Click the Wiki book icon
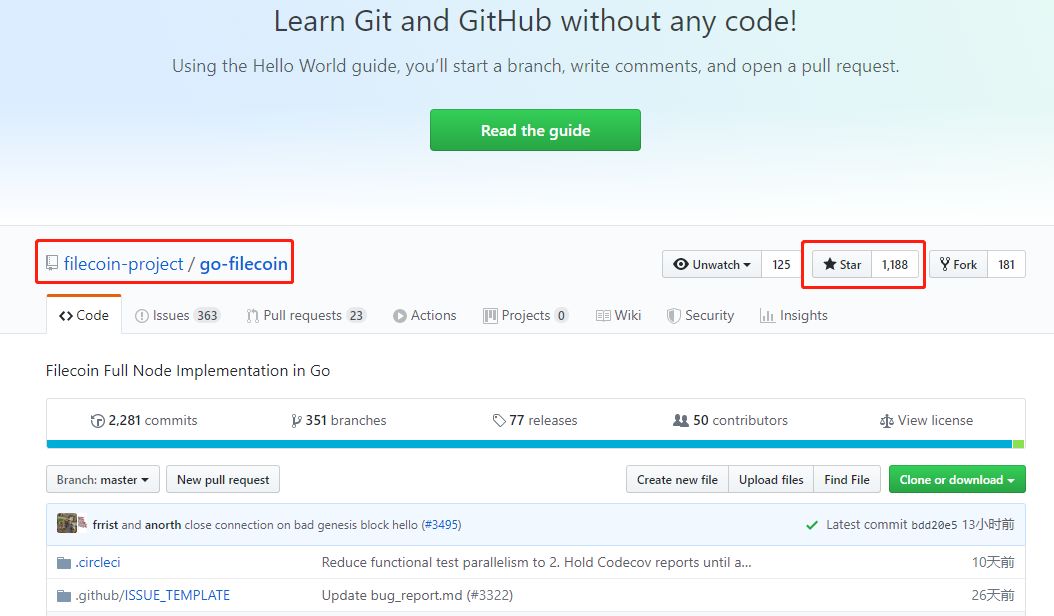1054x616 pixels. coord(603,315)
